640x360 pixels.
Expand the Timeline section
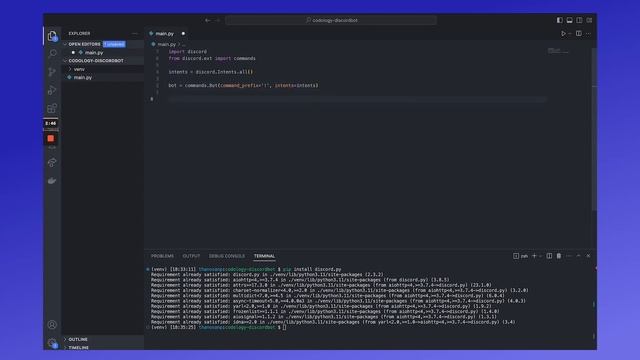78,347
